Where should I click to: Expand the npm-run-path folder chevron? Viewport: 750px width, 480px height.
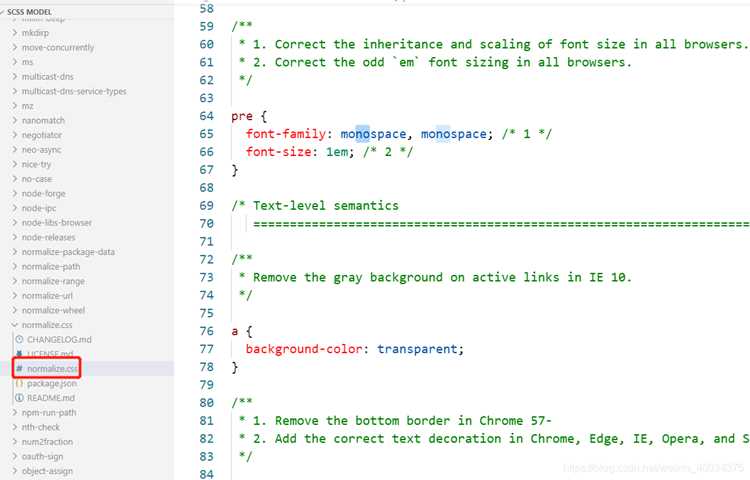click(x=15, y=412)
